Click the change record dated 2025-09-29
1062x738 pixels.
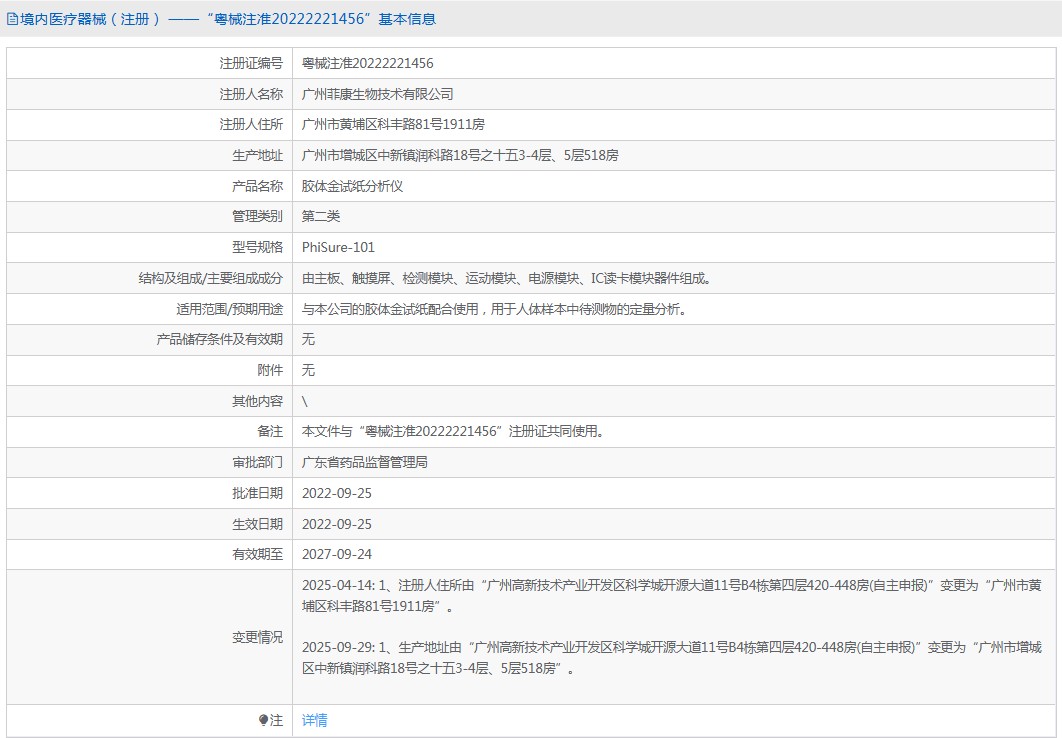click(x=671, y=658)
